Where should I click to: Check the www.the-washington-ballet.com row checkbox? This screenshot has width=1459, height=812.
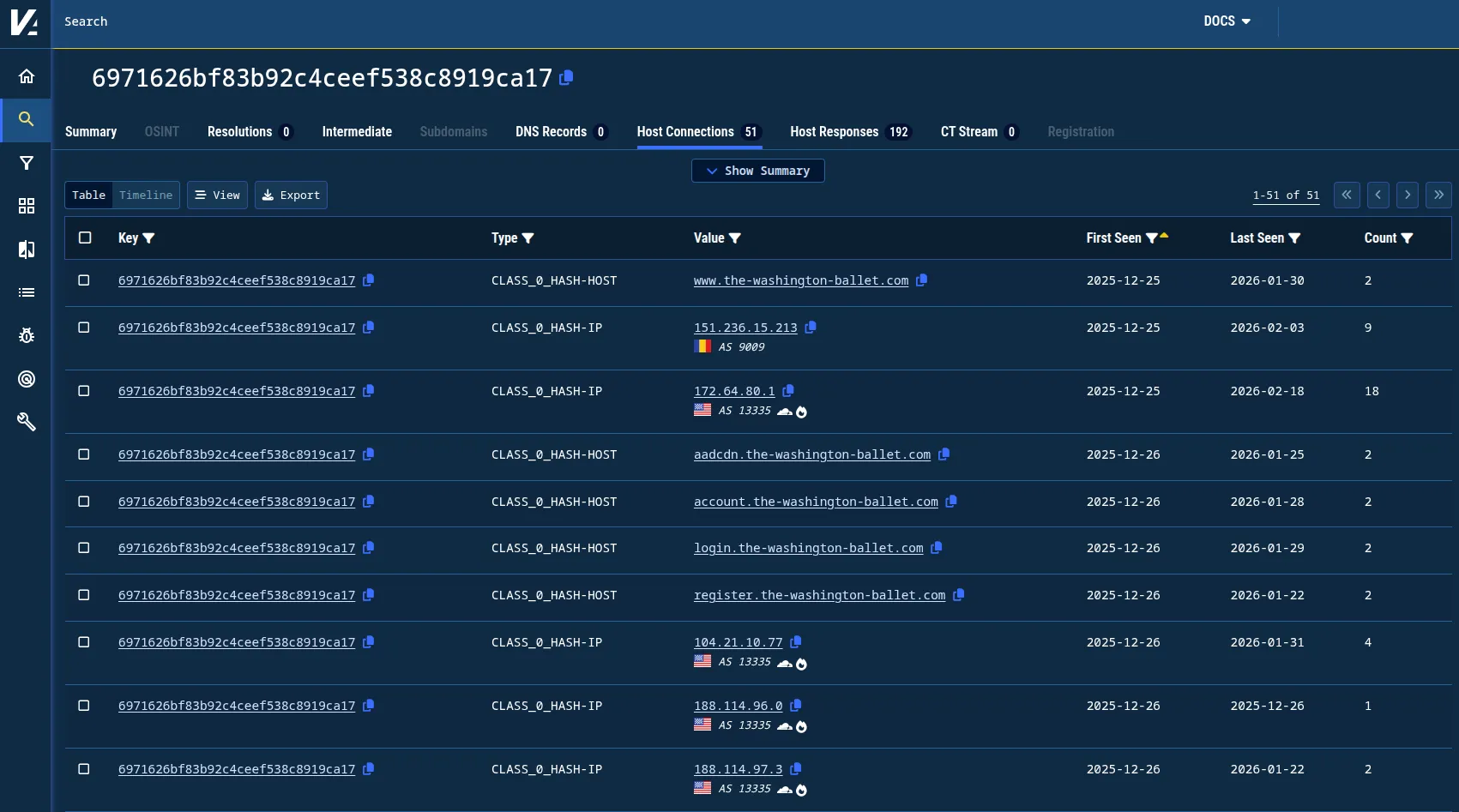tap(84, 280)
